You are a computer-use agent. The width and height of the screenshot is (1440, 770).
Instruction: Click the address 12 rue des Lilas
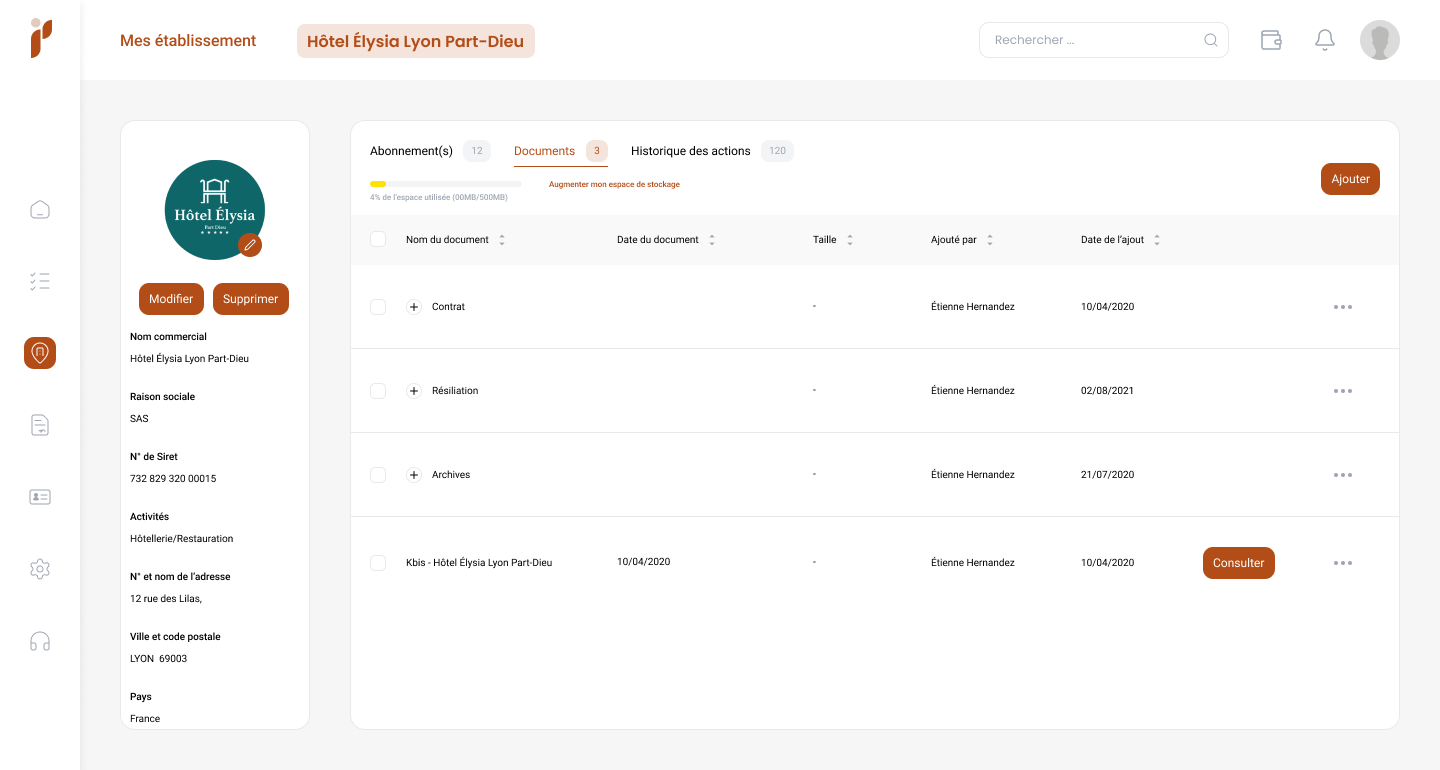(x=166, y=599)
